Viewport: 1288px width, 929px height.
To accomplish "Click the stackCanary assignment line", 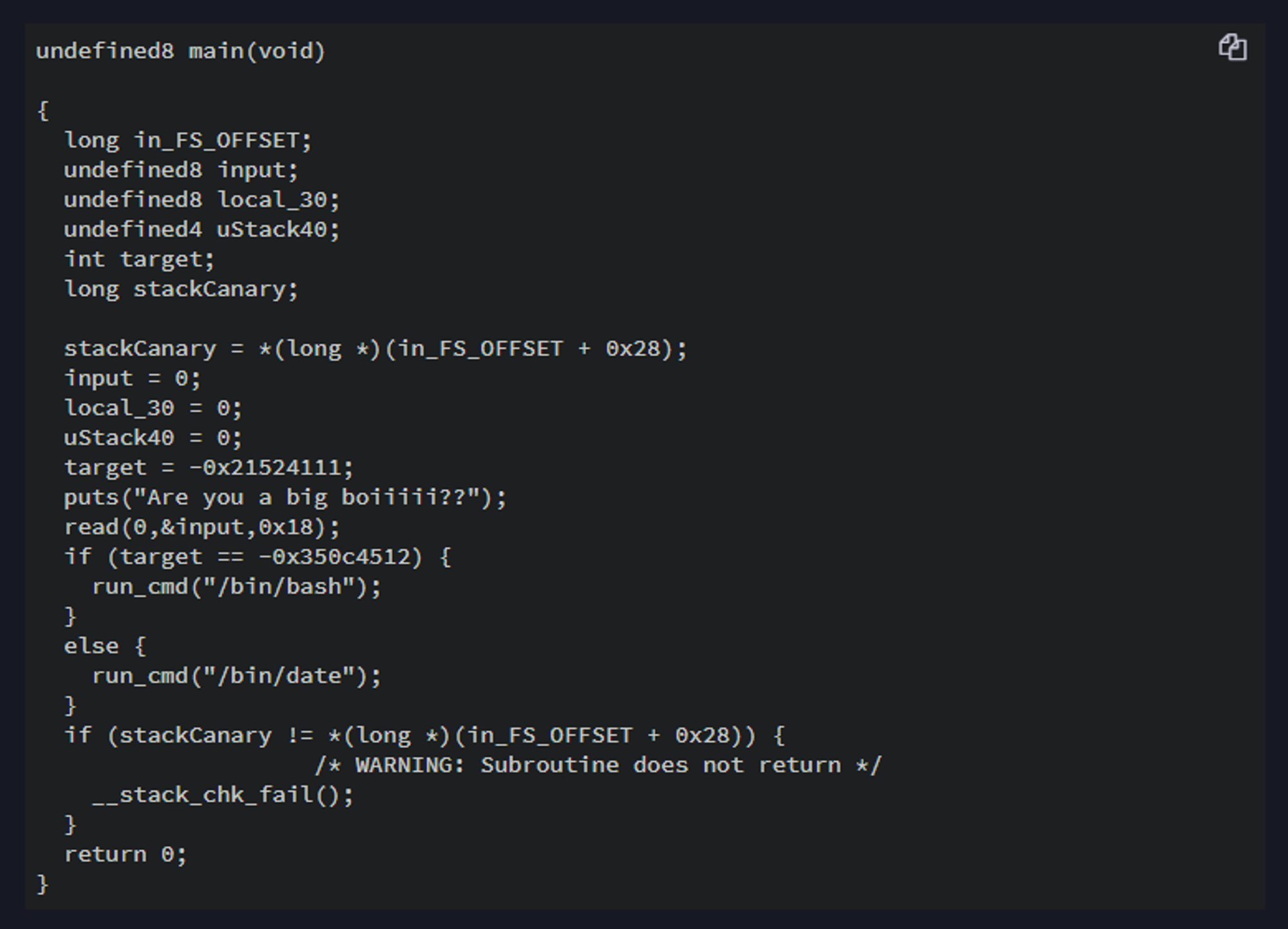I will (375, 349).
